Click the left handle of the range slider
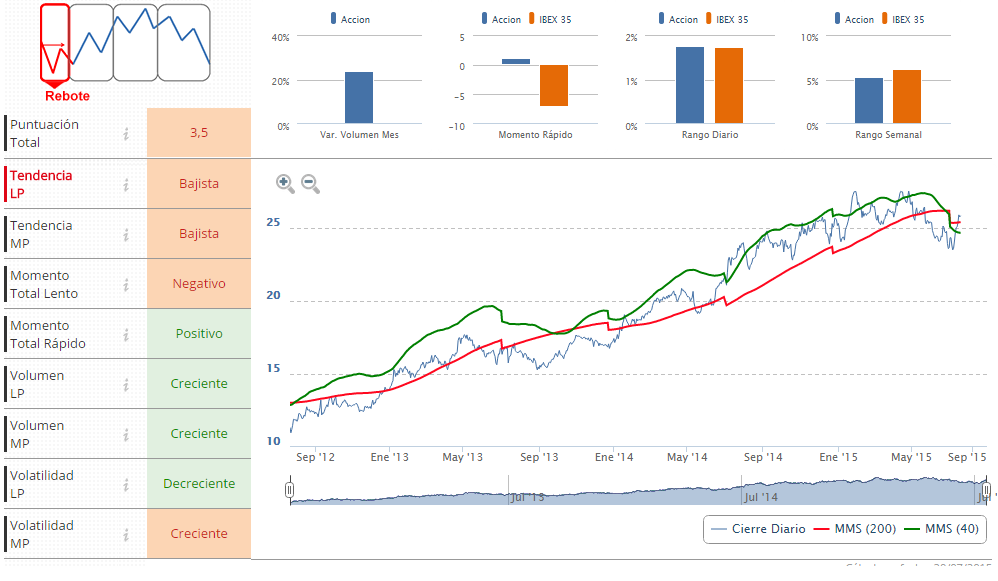 click(x=289, y=490)
